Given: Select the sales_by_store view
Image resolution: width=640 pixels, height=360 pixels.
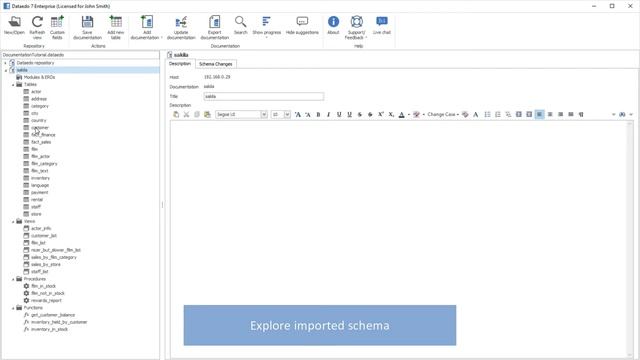Looking at the screenshot, I should (46, 264).
